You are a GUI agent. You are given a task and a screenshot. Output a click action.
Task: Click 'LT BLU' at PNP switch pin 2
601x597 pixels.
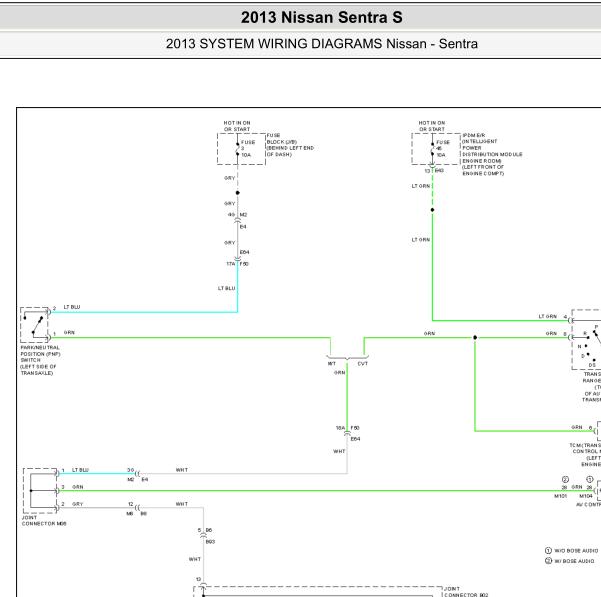click(x=72, y=307)
